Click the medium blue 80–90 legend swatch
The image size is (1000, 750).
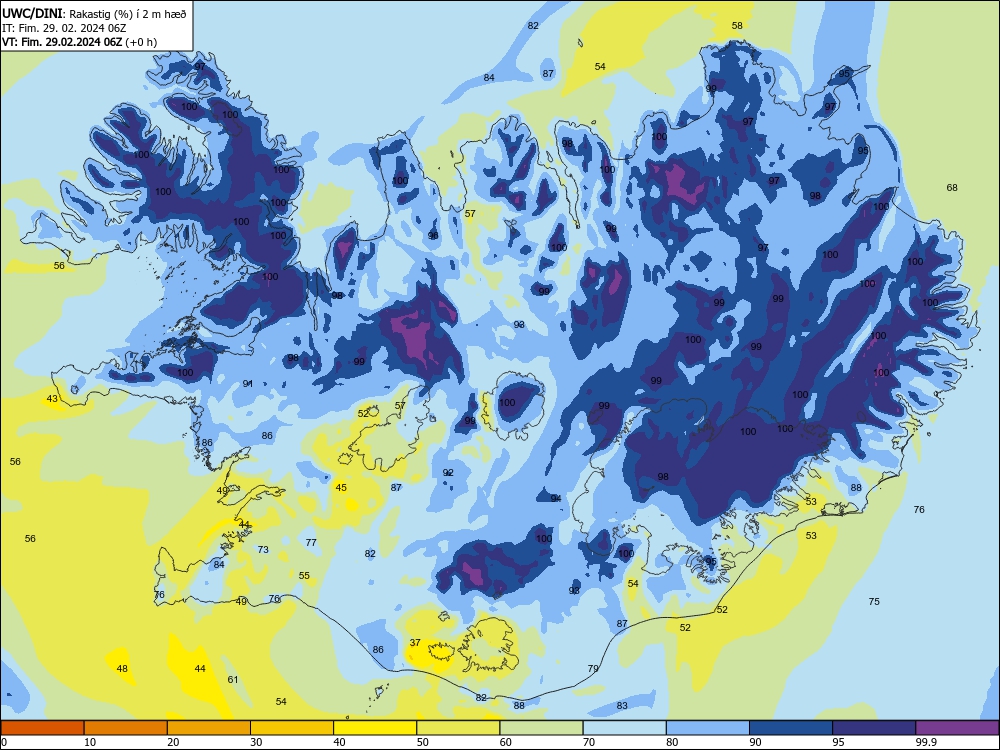click(x=708, y=728)
